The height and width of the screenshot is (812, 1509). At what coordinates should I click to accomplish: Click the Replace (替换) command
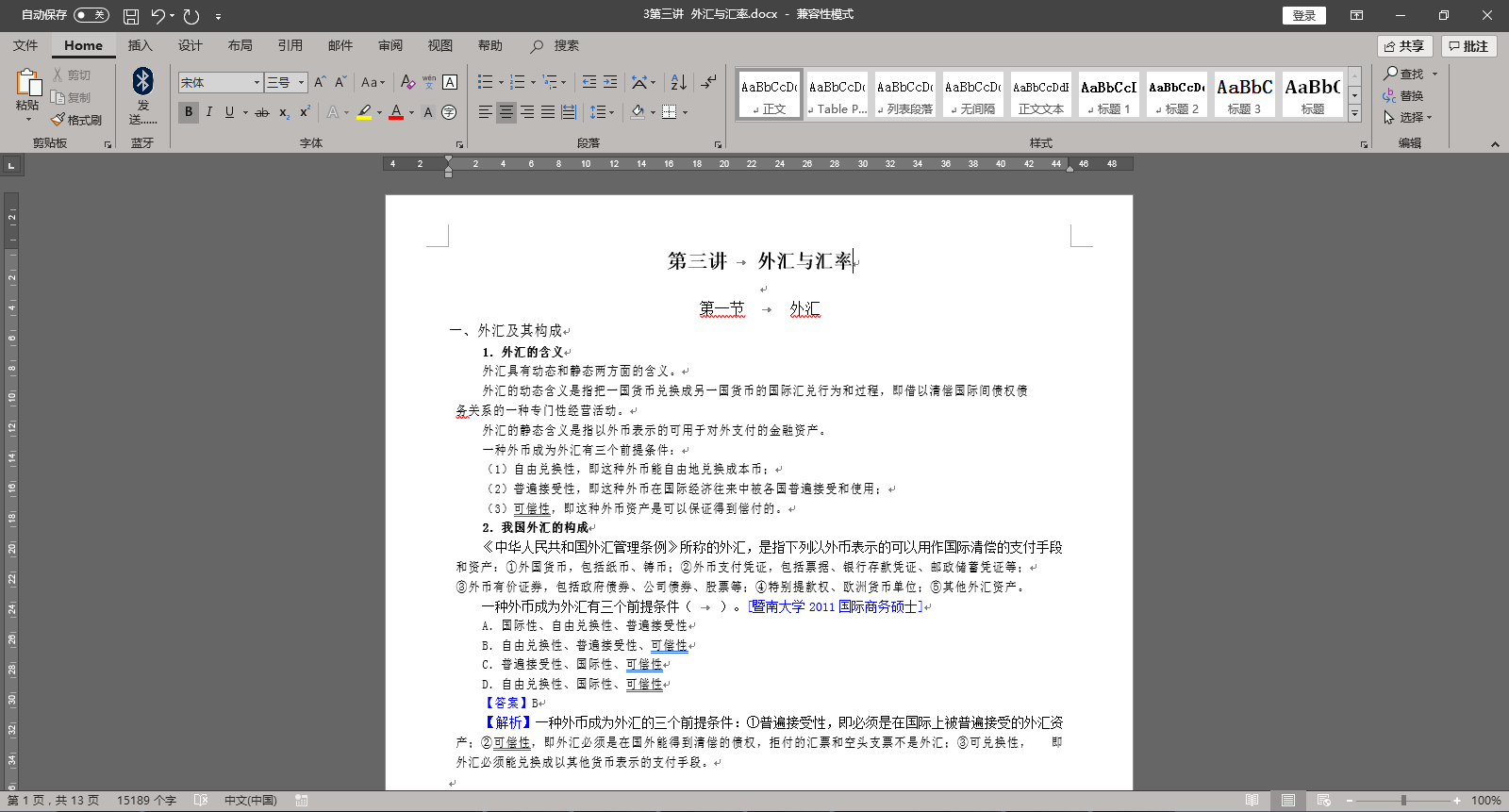(x=1403, y=95)
